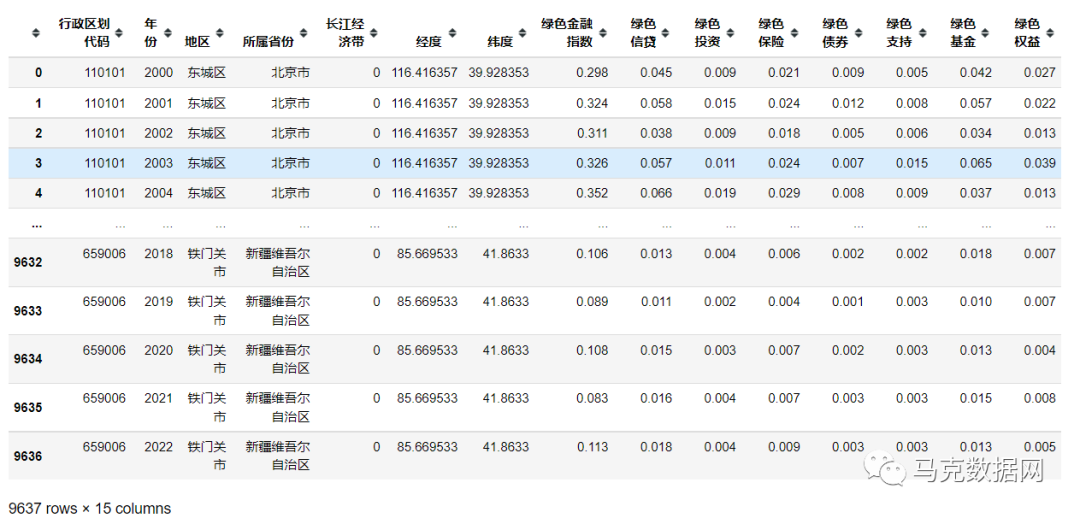Select row index 1
The height and width of the screenshot is (518, 1080).
click(39, 103)
